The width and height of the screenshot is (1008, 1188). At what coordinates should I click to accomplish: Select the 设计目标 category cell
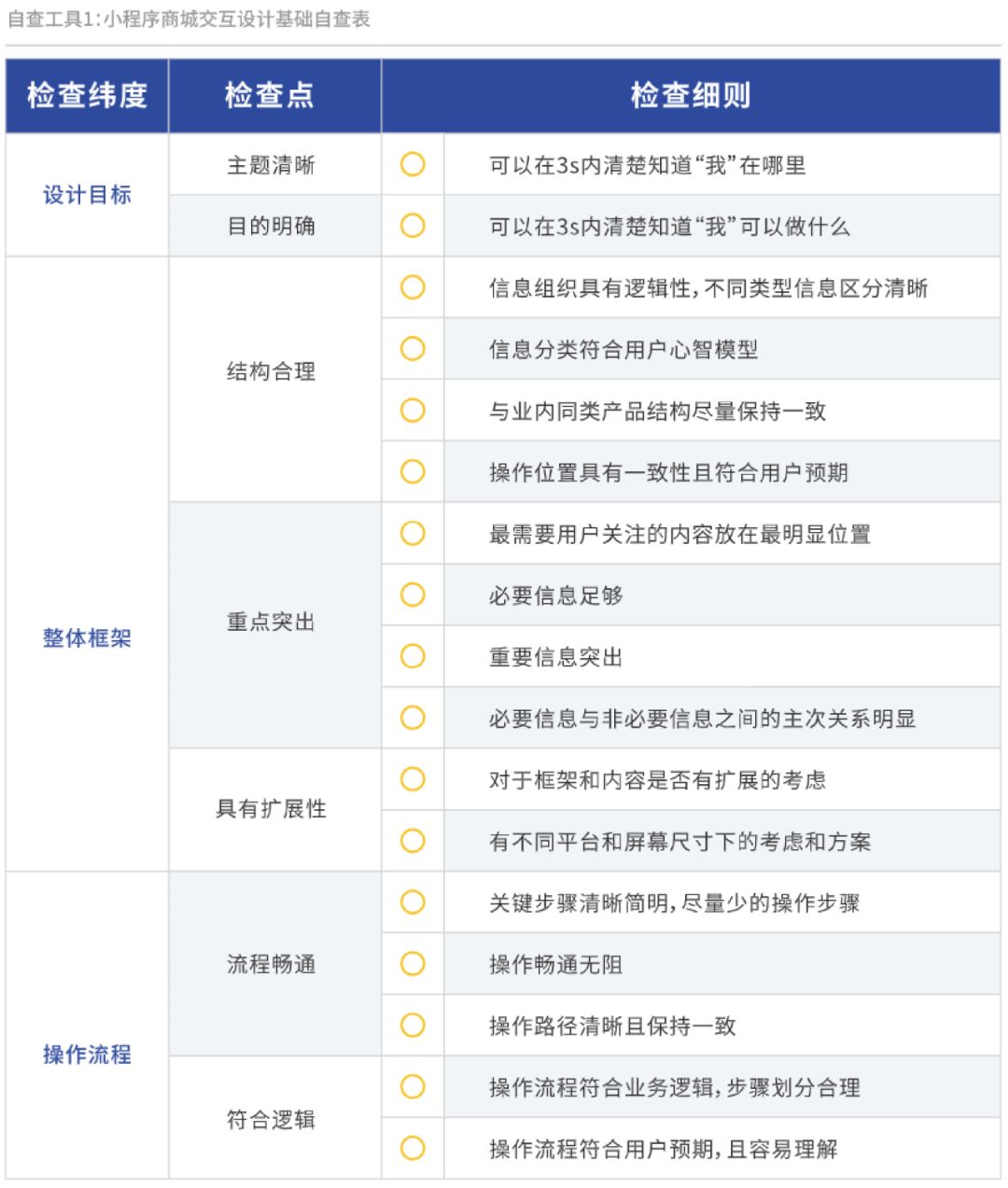87,195
